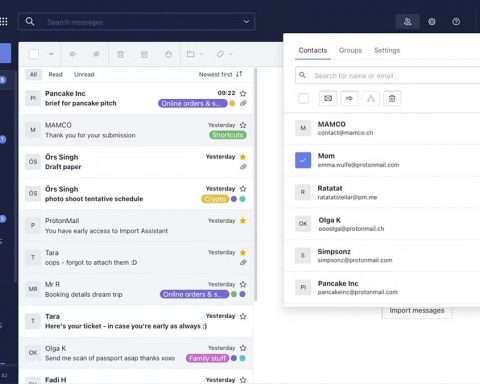Viewport: 480px width, 384px height.
Task: Filter messages by Unread
Action: coord(84,74)
